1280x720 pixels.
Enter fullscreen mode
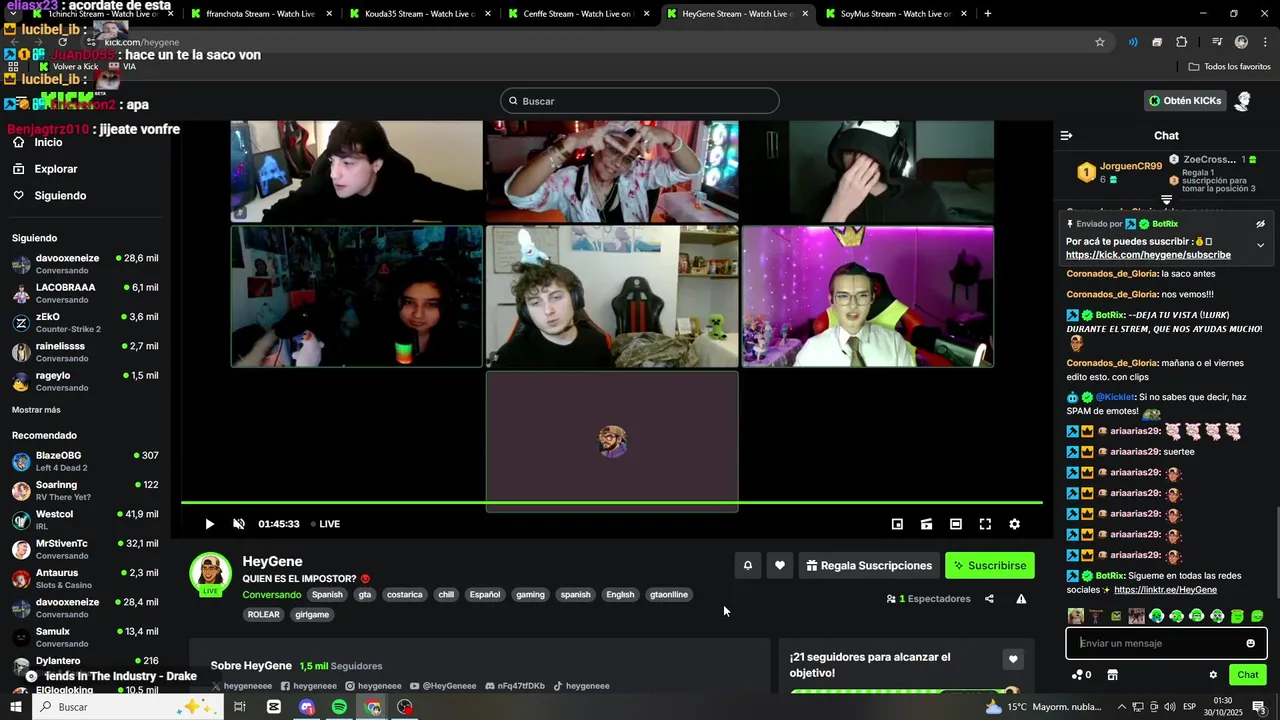985,524
